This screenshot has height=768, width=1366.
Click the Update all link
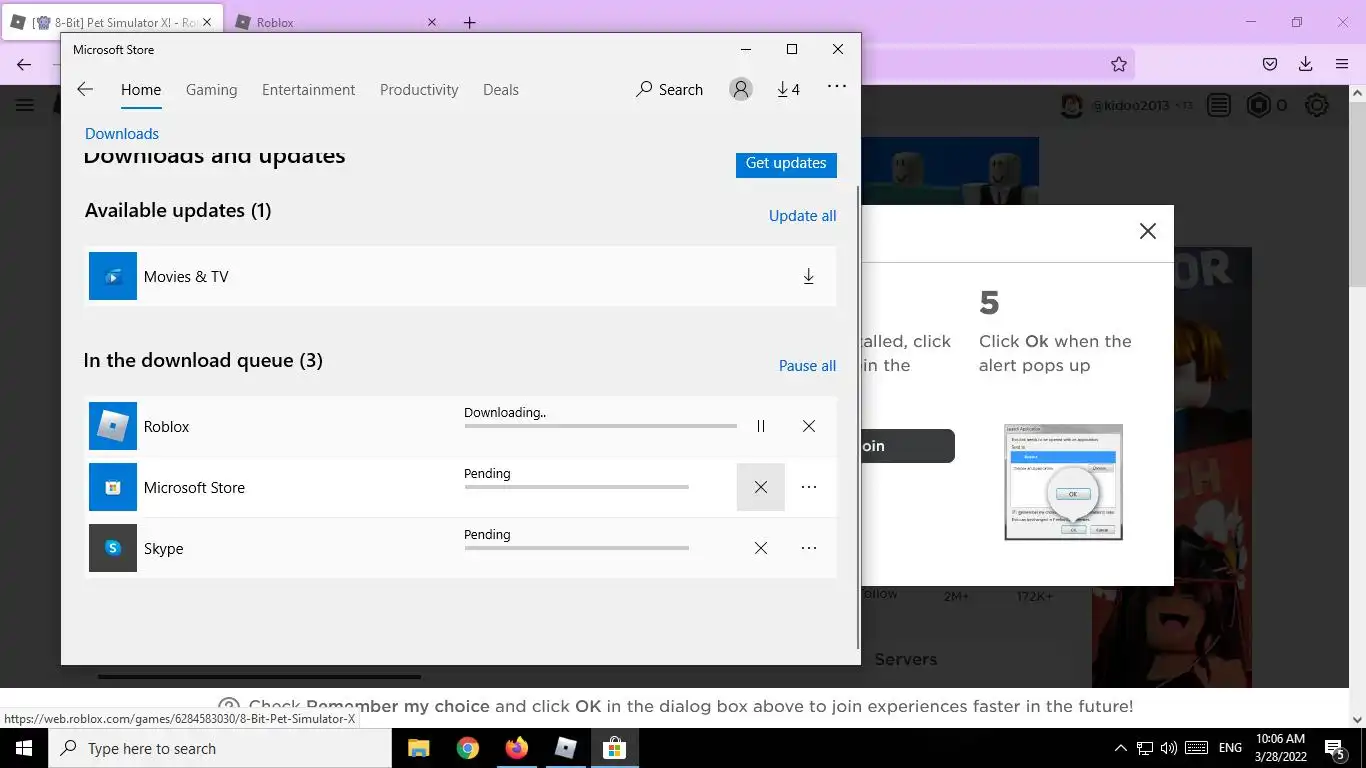pos(802,216)
